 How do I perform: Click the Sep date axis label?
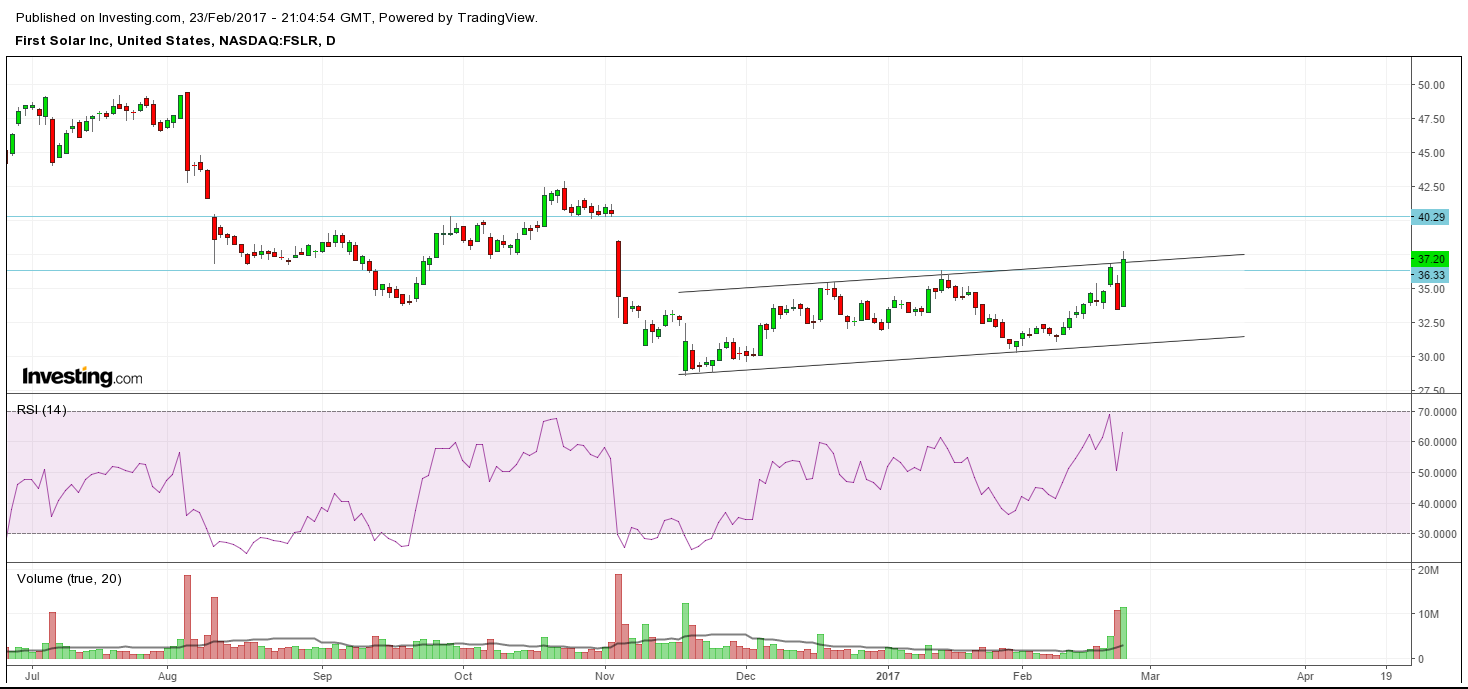click(x=322, y=677)
